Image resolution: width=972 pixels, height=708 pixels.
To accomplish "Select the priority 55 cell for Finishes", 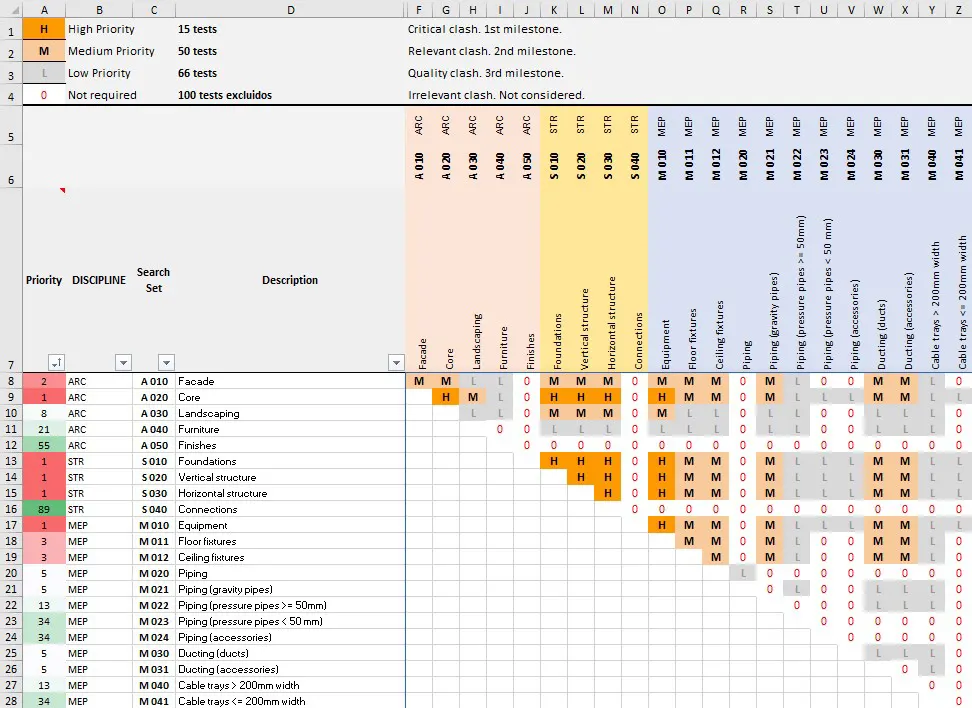I will 43,445.
